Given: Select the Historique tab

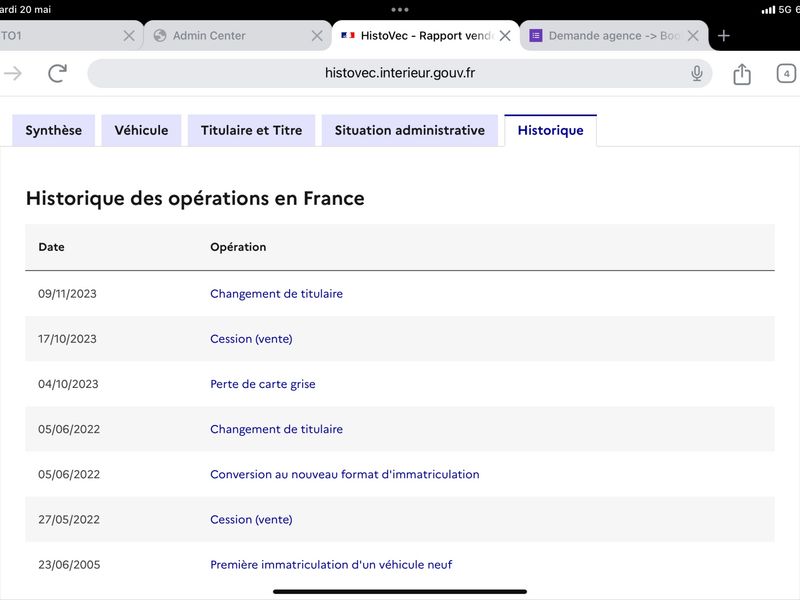Looking at the screenshot, I should coord(551,131).
